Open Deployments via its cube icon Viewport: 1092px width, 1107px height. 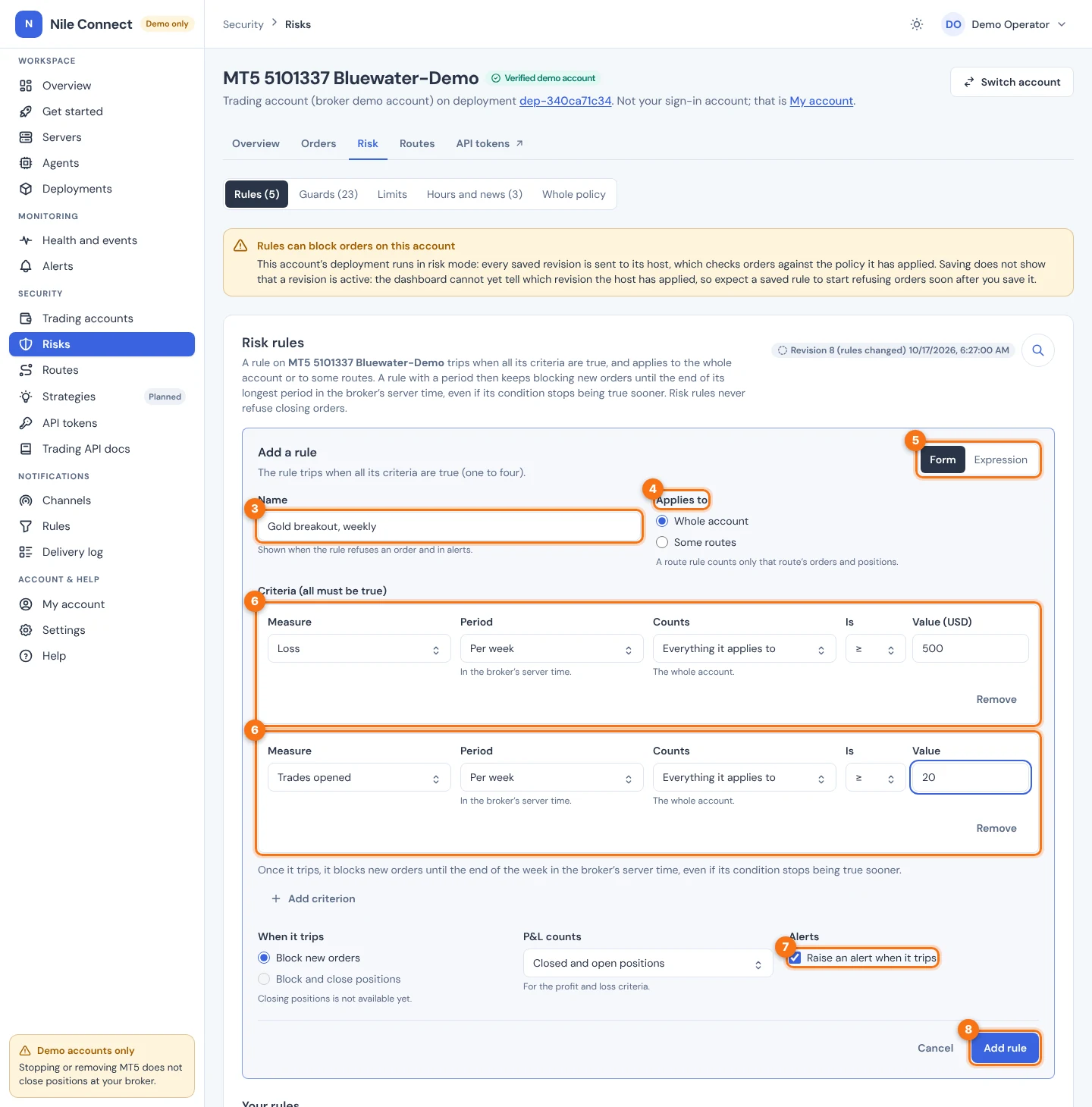point(26,189)
